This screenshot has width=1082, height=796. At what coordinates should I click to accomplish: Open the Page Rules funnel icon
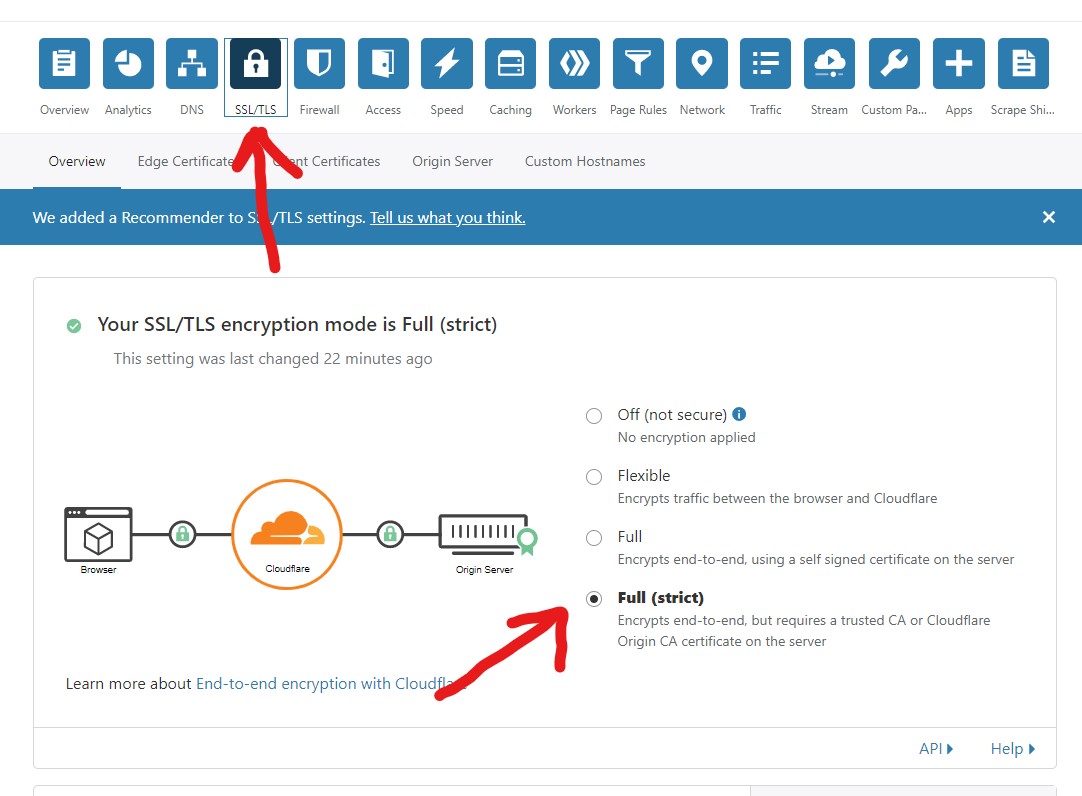(x=638, y=63)
